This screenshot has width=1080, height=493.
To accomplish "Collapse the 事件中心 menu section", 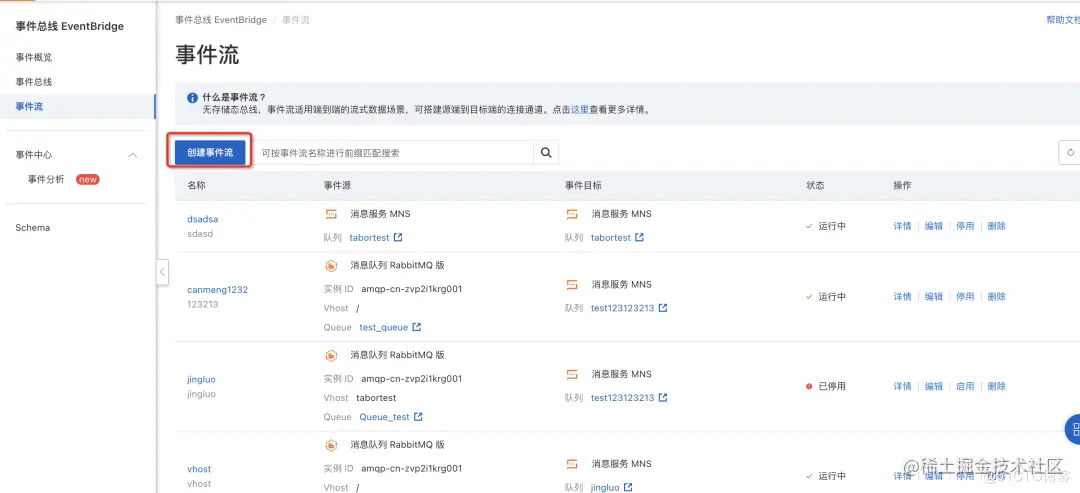I will point(133,155).
